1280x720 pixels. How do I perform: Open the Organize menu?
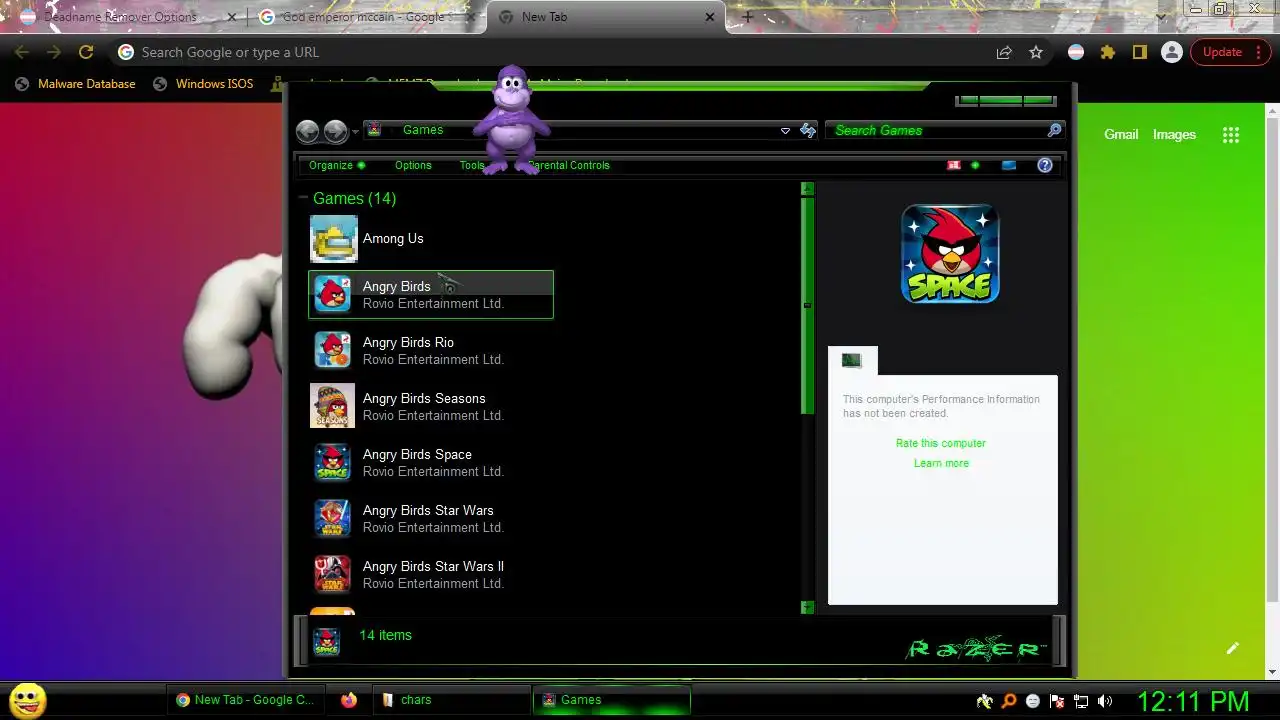click(x=337, y=165)
